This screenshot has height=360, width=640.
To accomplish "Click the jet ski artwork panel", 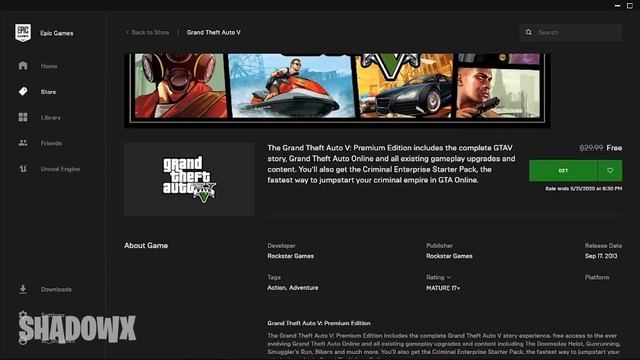I will (x=291, y=86).
